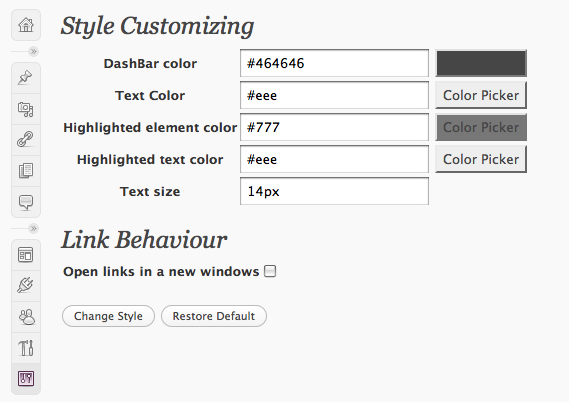Open Color Picker for Highlighted element color
The height and width of the screenshot is (402, 569).
481,127
